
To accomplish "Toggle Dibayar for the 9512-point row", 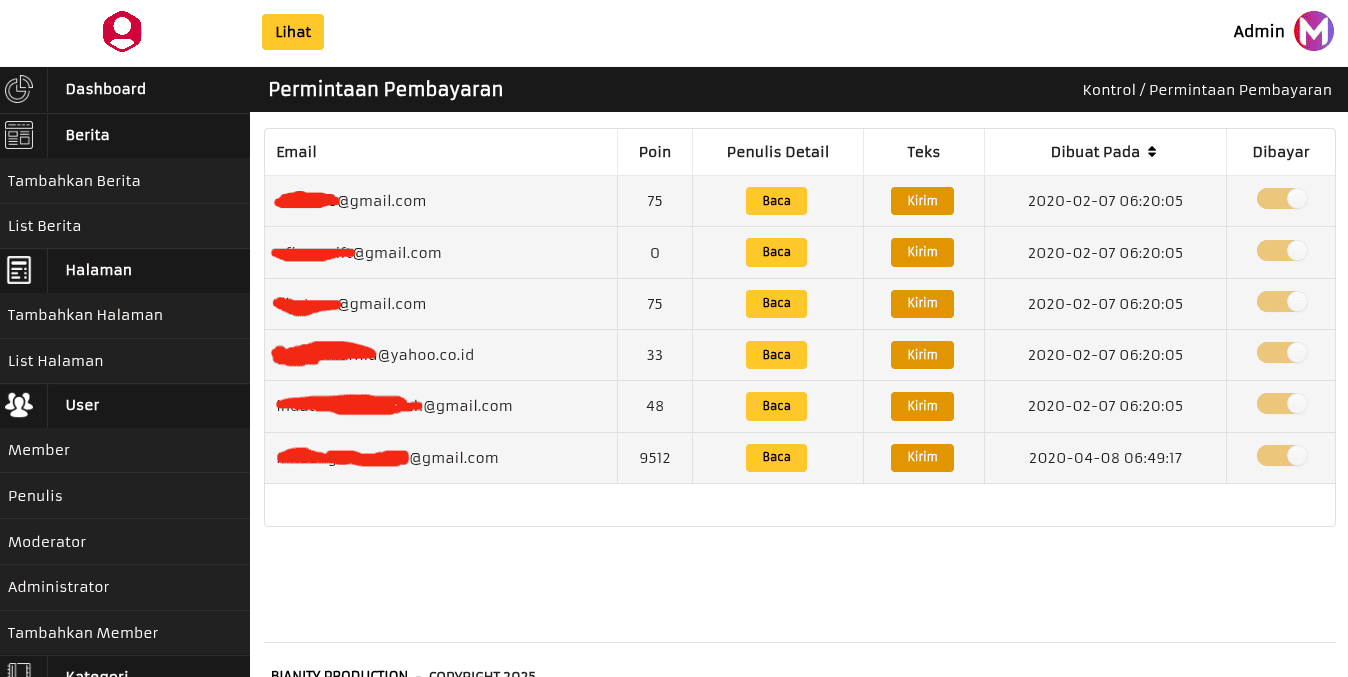I will point(1282,455).
